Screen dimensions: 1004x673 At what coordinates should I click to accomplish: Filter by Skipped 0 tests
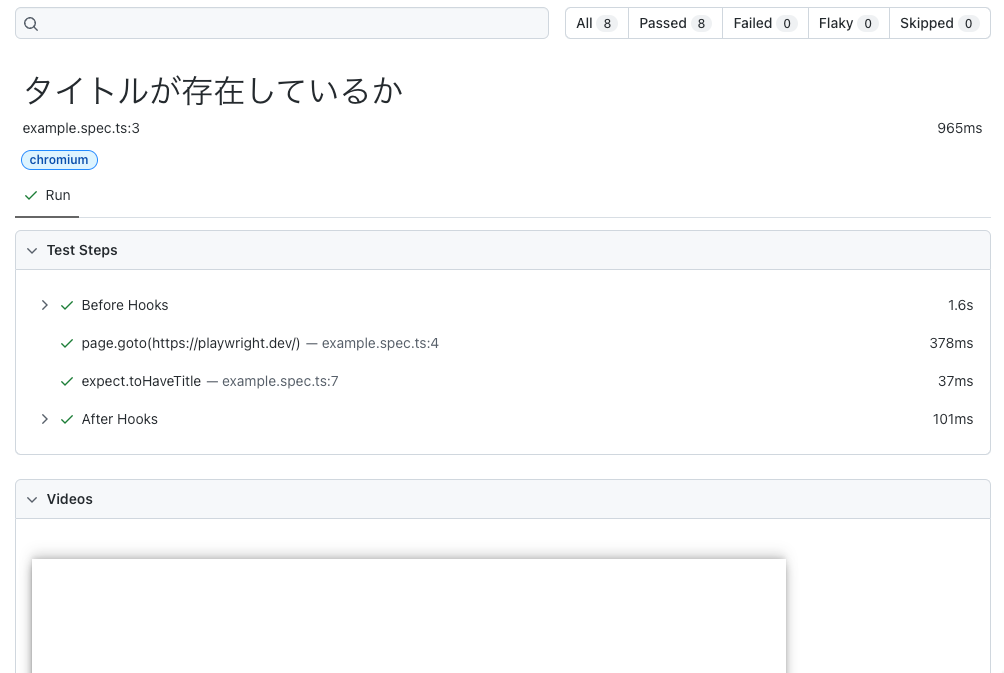click(939, 24)
